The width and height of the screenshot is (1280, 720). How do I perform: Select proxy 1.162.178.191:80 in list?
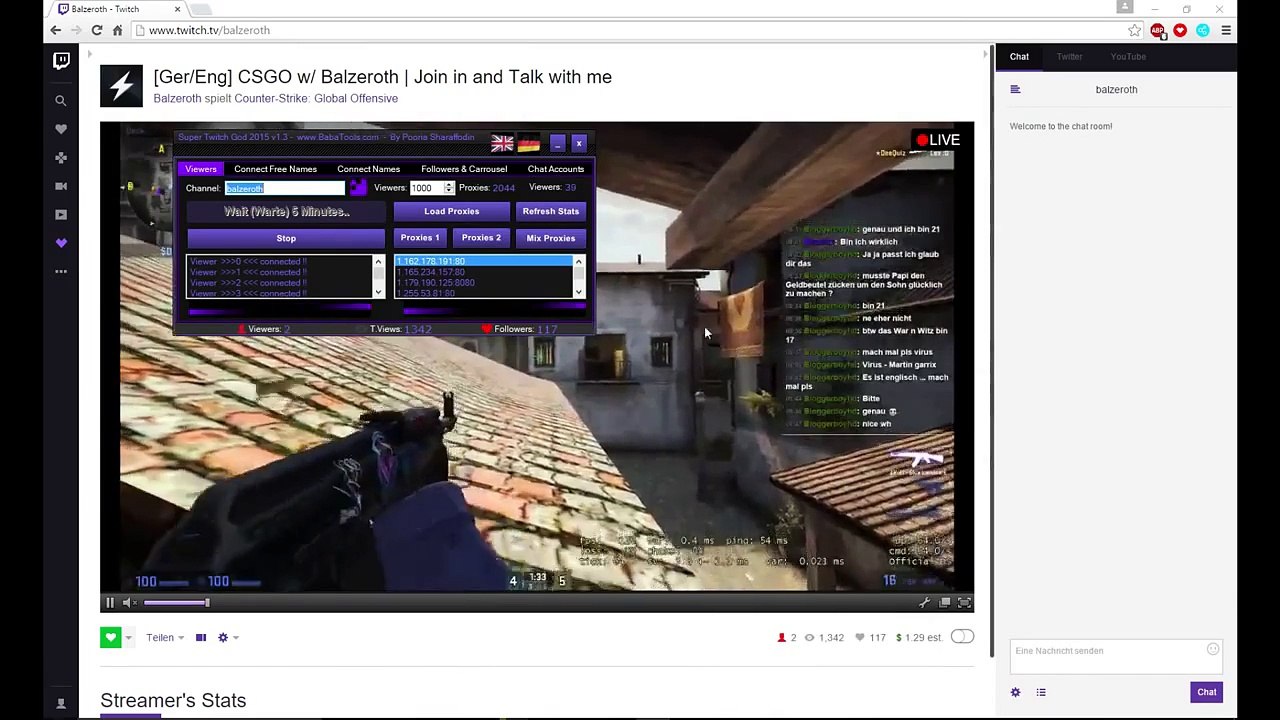tap(484, 261)
